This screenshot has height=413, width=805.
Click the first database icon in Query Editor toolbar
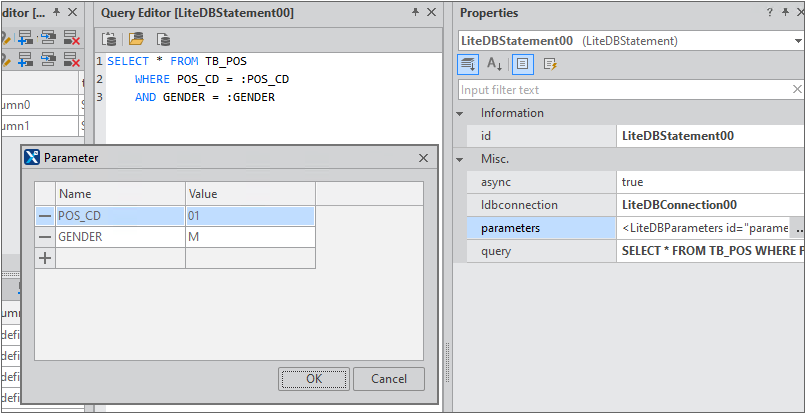coord(109,39)
